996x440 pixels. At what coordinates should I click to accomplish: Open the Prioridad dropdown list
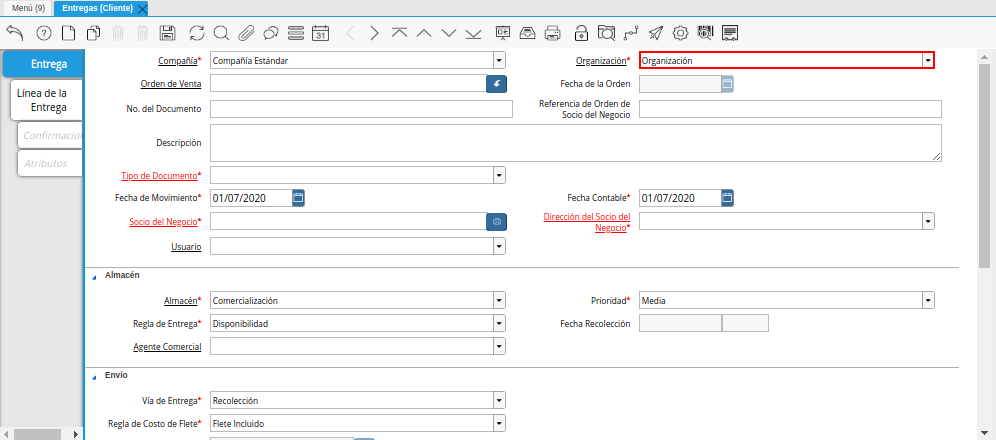pos(928,300)
